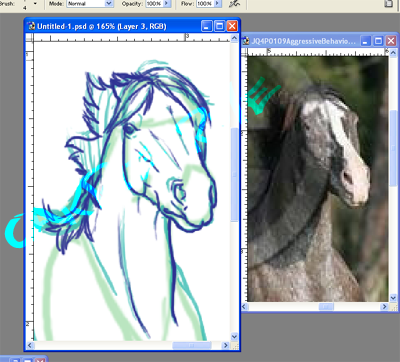400x362 pixels.
Task: Click the horse eye in the sketch canvas
Action: tap(129, 128)
